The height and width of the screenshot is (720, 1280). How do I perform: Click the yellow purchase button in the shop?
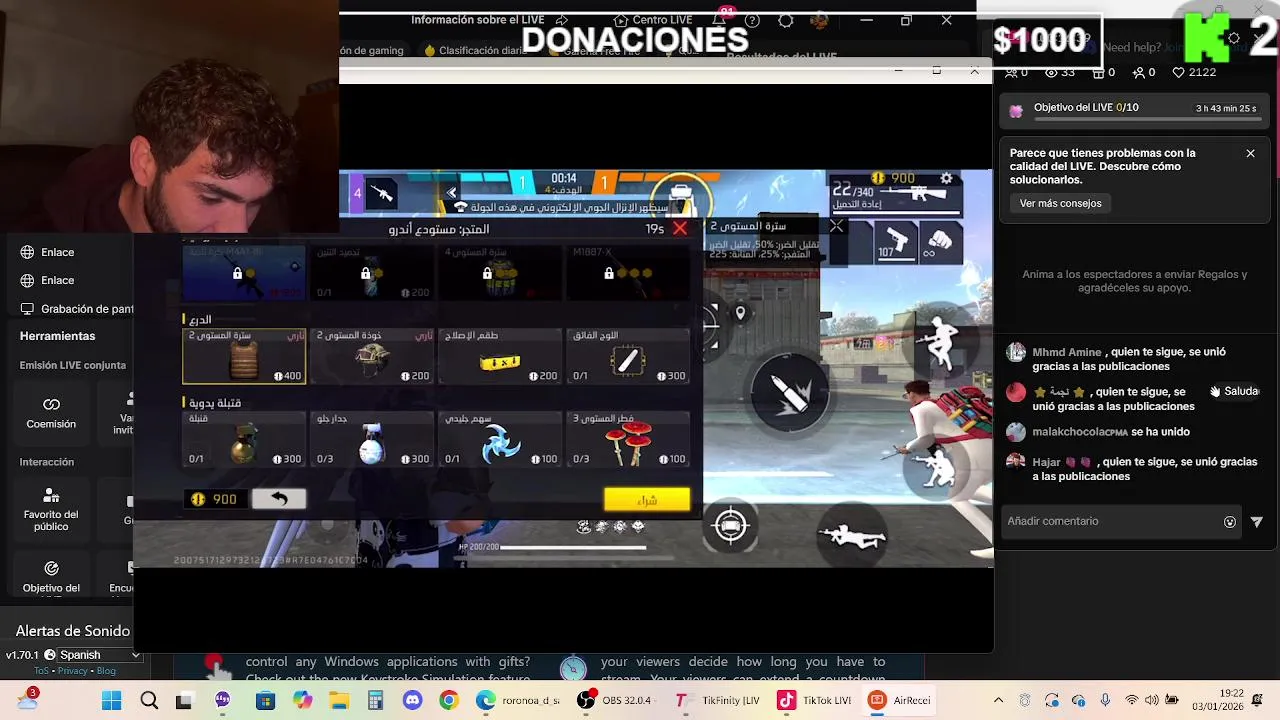pos(647,499)
